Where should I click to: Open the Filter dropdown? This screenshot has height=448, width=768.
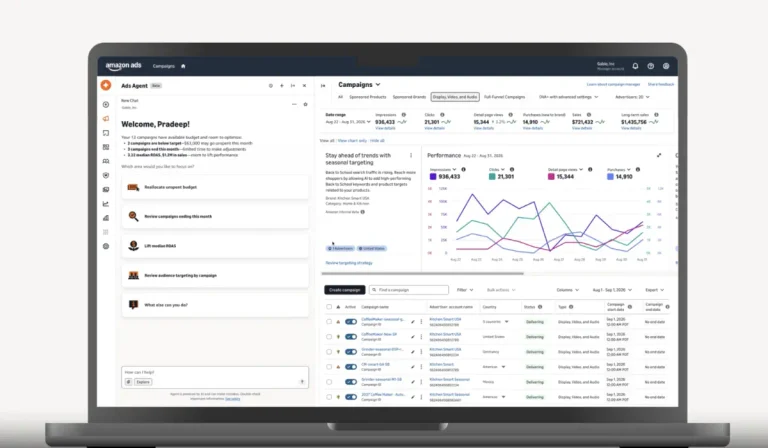(x=465, y=290)
